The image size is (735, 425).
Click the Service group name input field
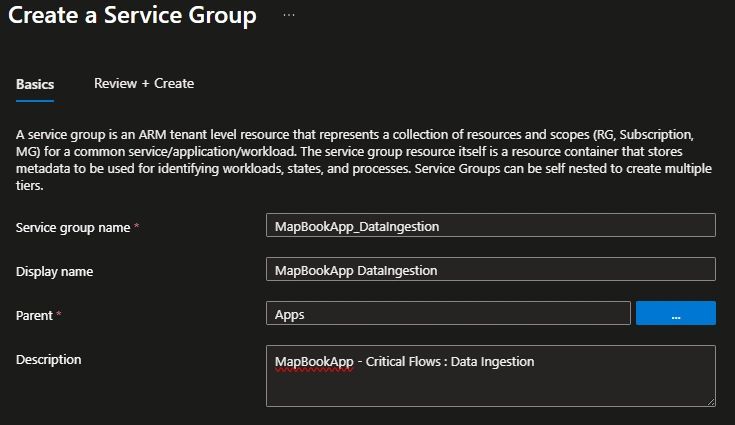click(x=491, y=225)
